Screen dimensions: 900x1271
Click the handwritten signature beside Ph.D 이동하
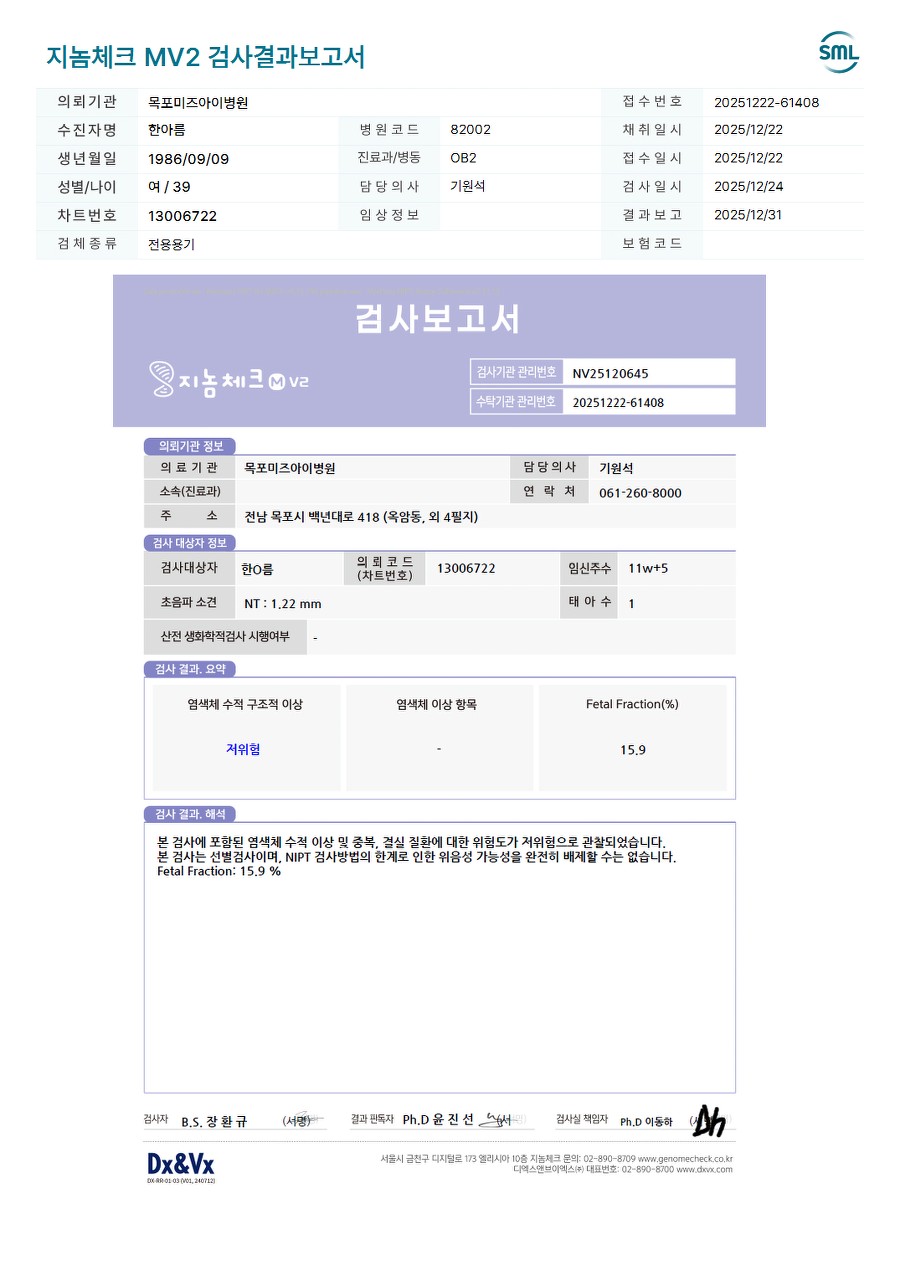click(x=710, y=1121)
